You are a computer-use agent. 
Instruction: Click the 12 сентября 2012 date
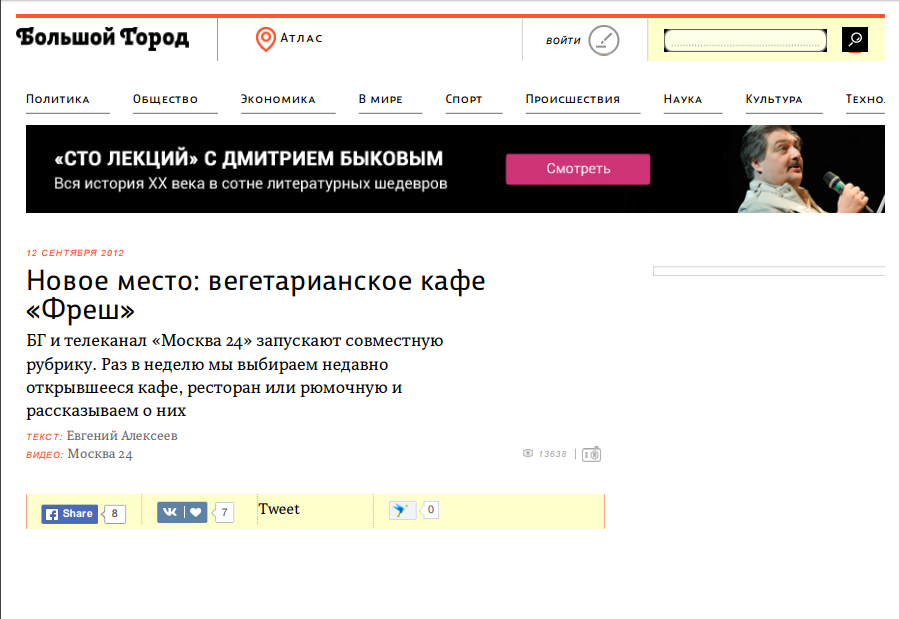coord(75,253)
